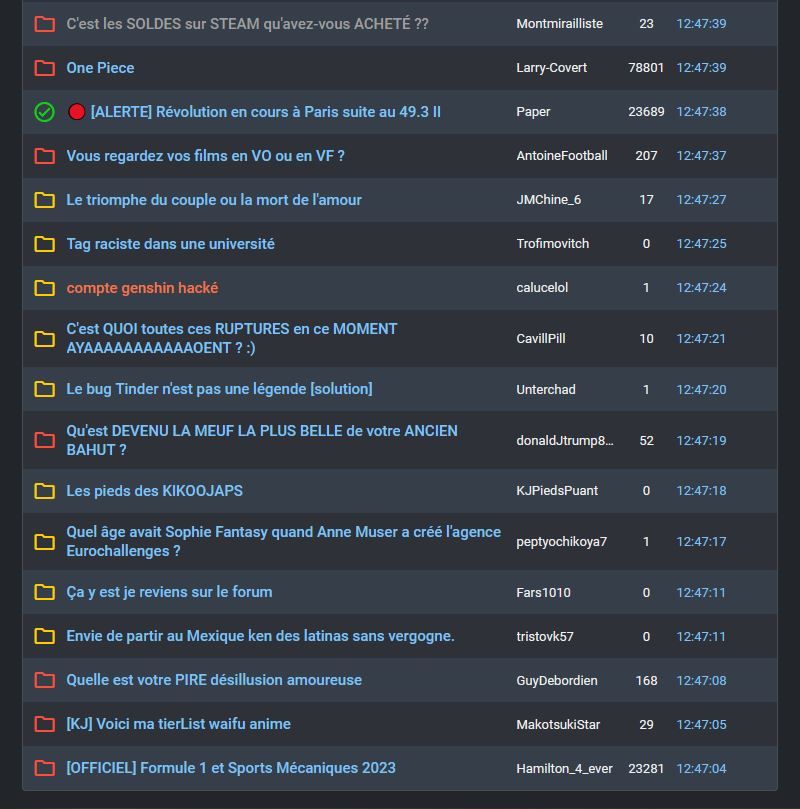Click the green checkmark icon on ALERTE topic

44,112
